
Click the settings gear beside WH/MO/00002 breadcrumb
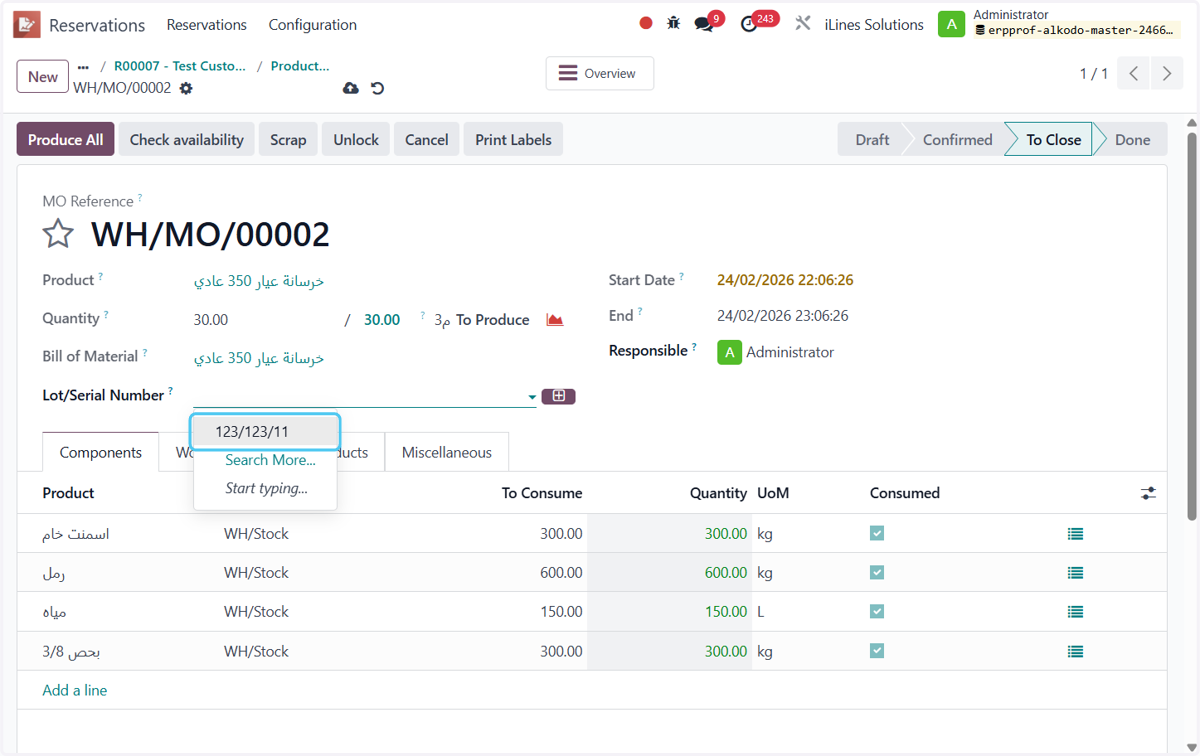pos(186,88)
